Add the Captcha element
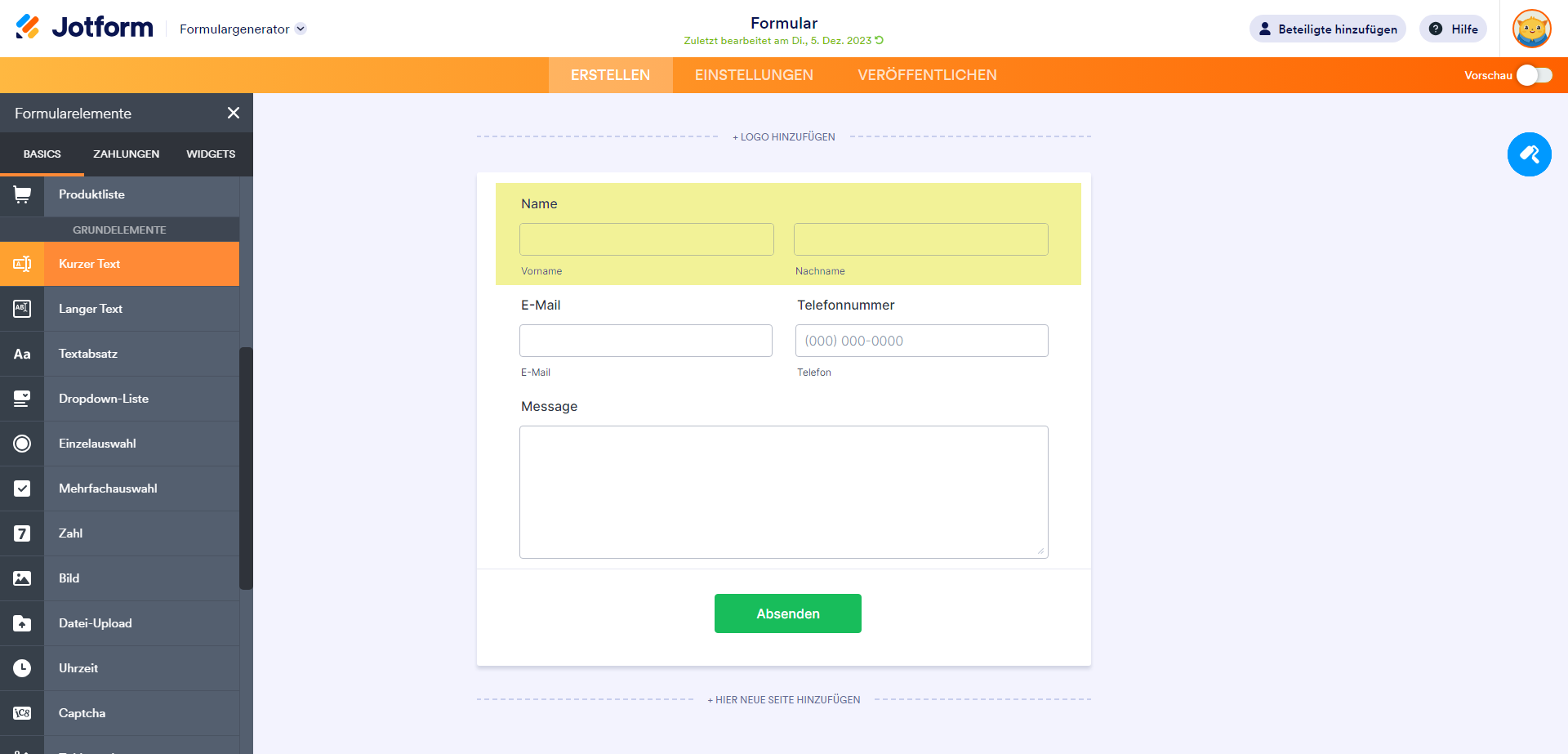 [x=82, y=713]
